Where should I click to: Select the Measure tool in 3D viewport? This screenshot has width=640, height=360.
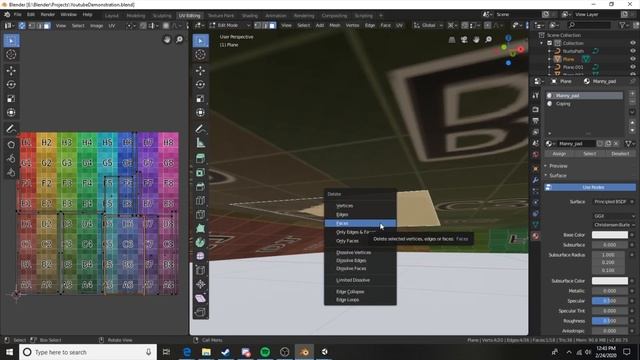point(200,143)
